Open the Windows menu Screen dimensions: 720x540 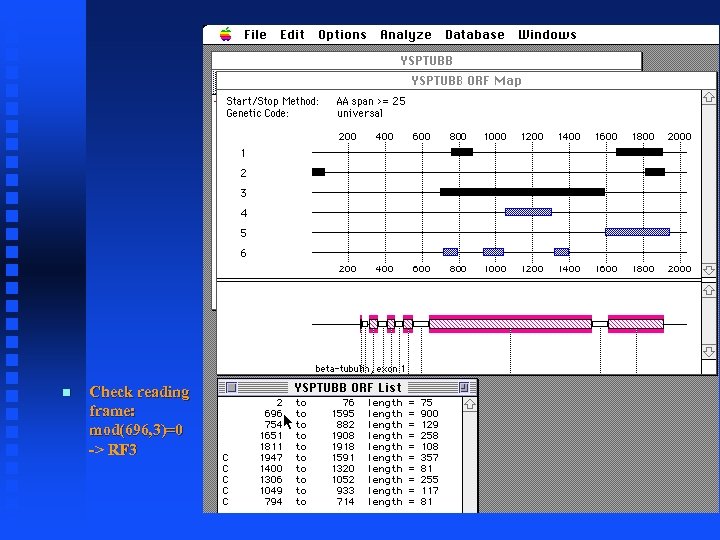(547, 35)
